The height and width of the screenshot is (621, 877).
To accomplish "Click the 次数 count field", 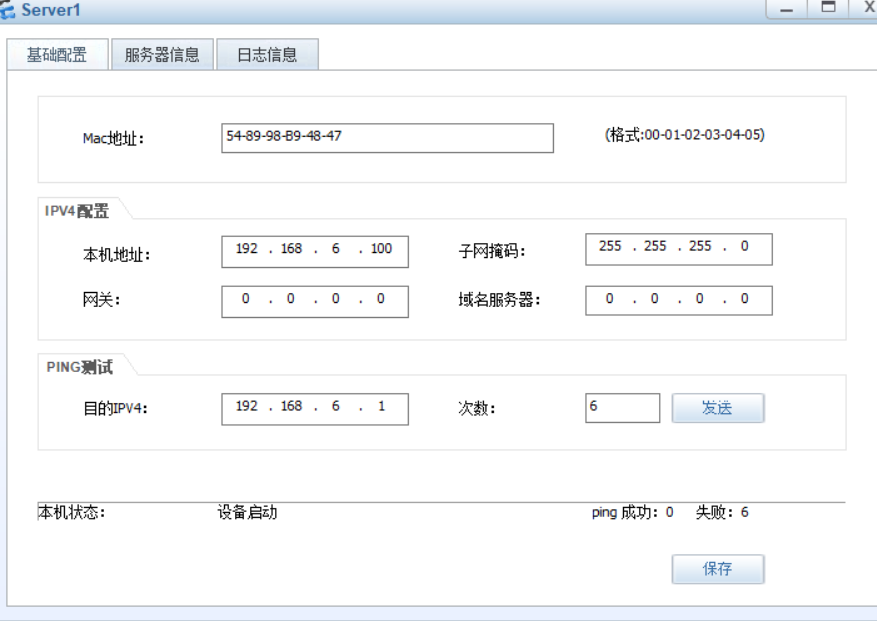I will coord(623,408).
